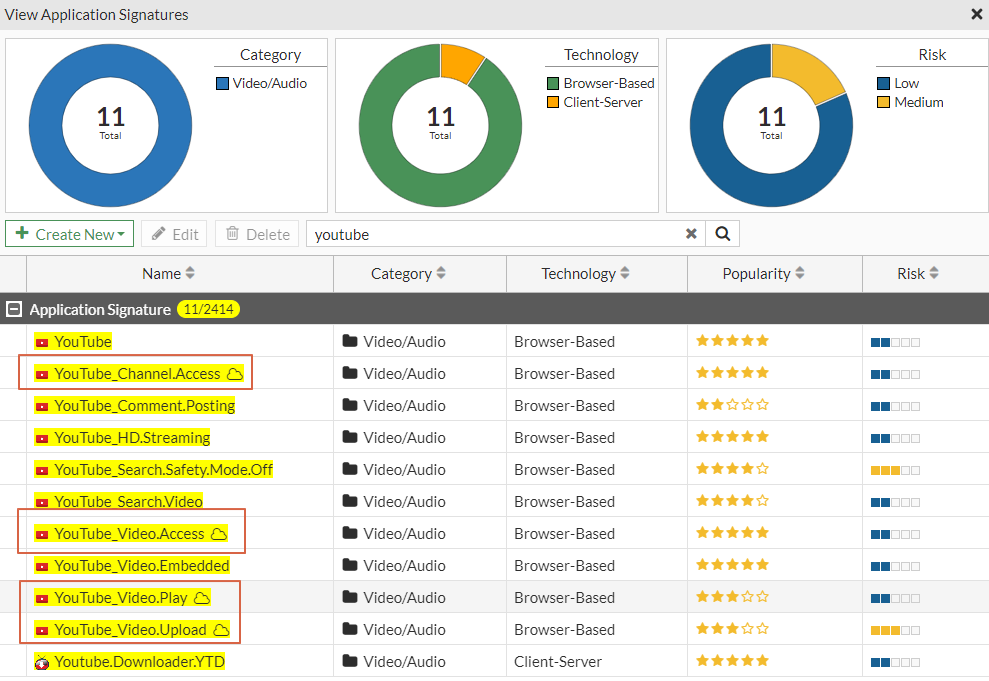Sort by Name column arrows
The height and width of the screenshot is (681, 989).
[190, 273]
